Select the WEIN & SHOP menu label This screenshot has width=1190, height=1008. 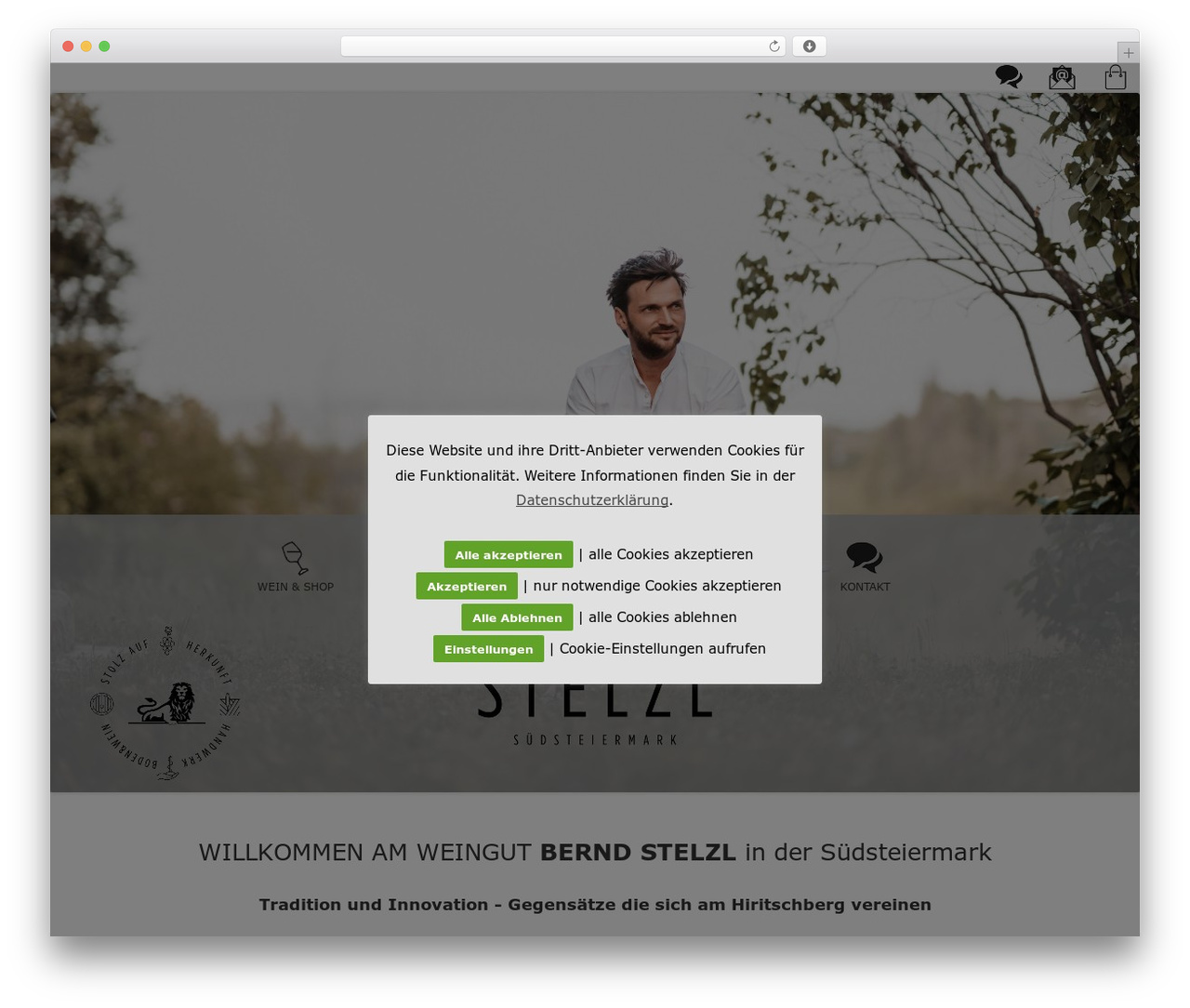(x=296, y=587)
